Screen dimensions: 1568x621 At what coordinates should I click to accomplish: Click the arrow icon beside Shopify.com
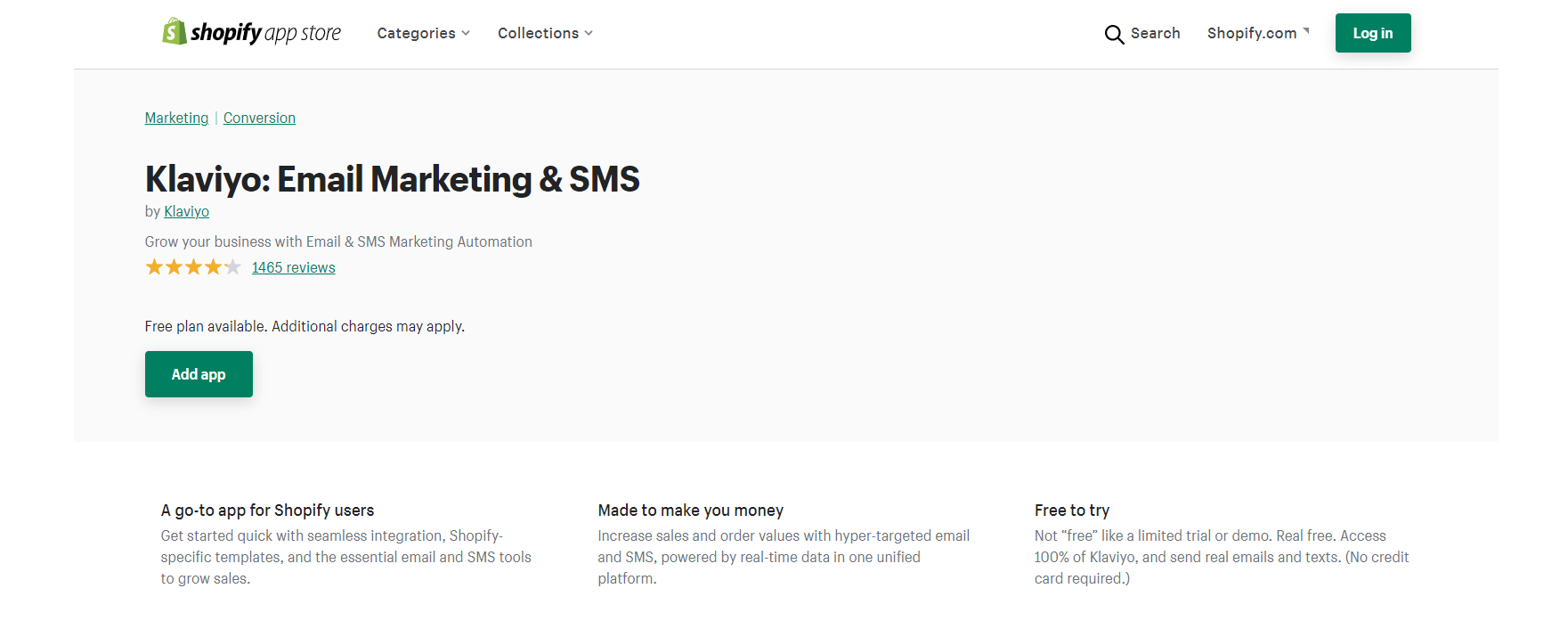tap(1306, 31)
